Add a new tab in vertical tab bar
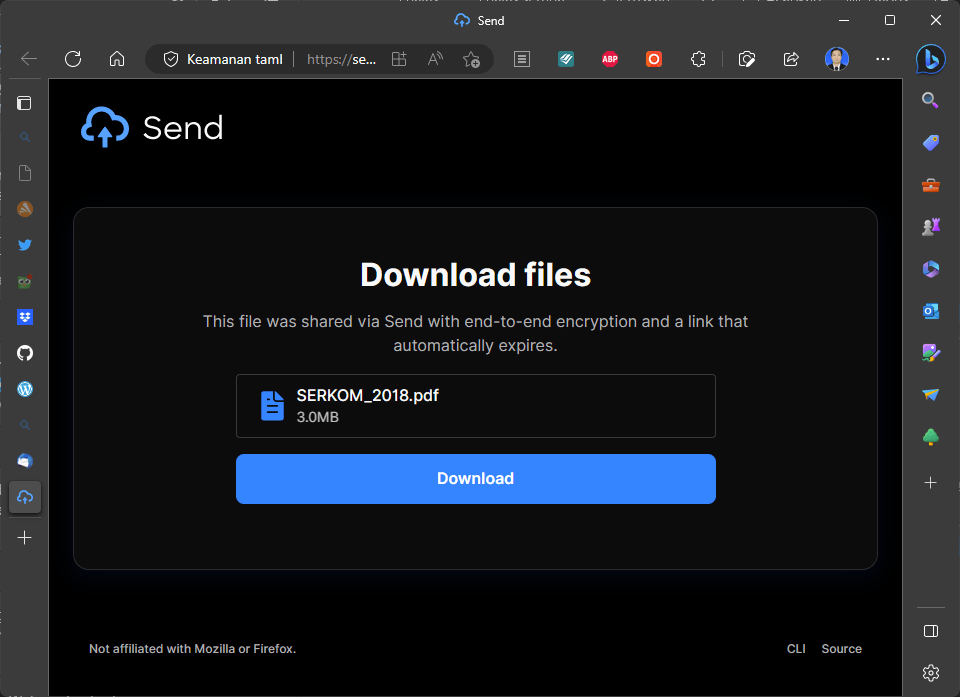The width and height of the screenshot is (960, 697). (x=25, y=537)
